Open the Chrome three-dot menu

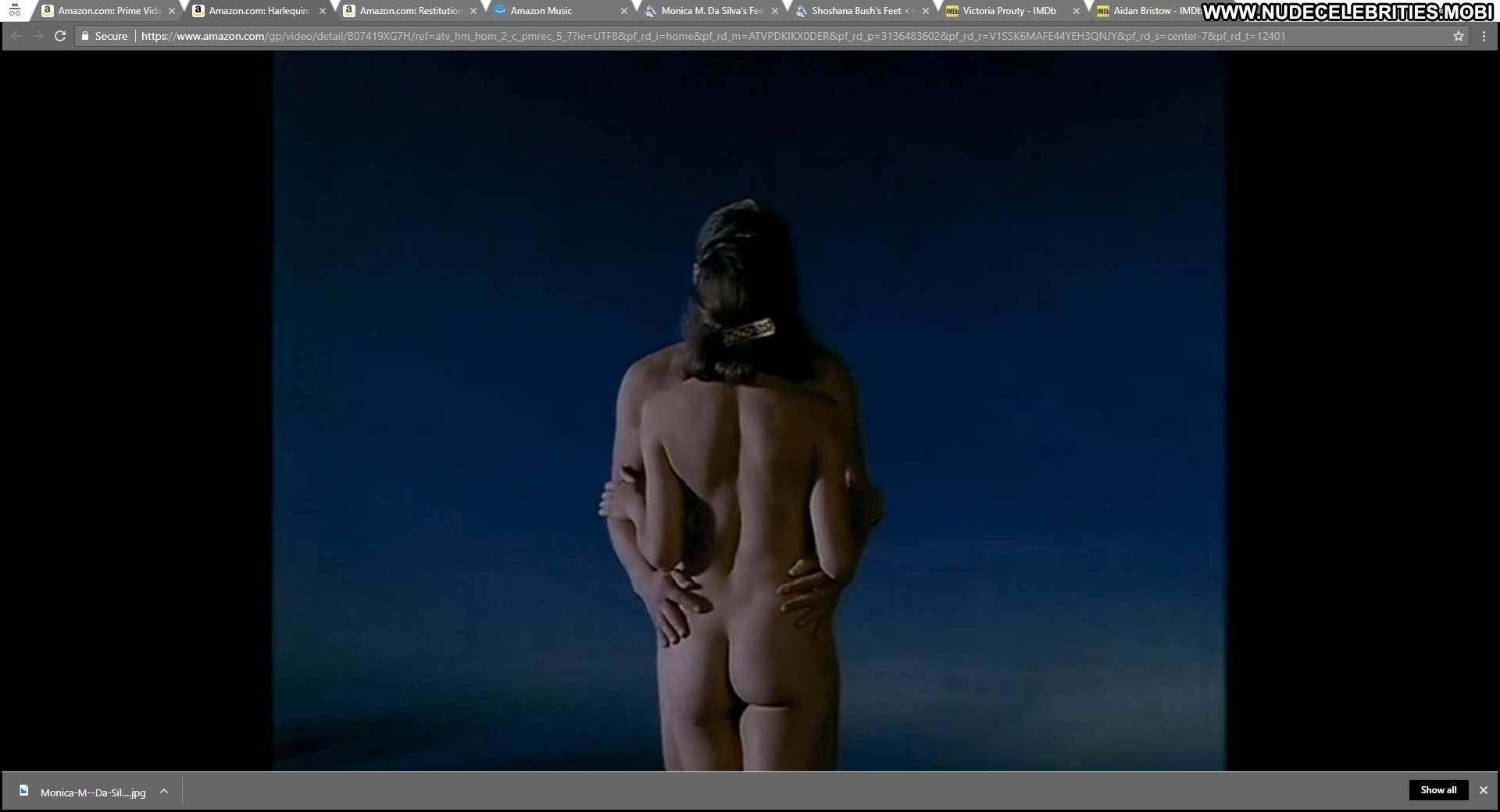tap(1484, 36)
